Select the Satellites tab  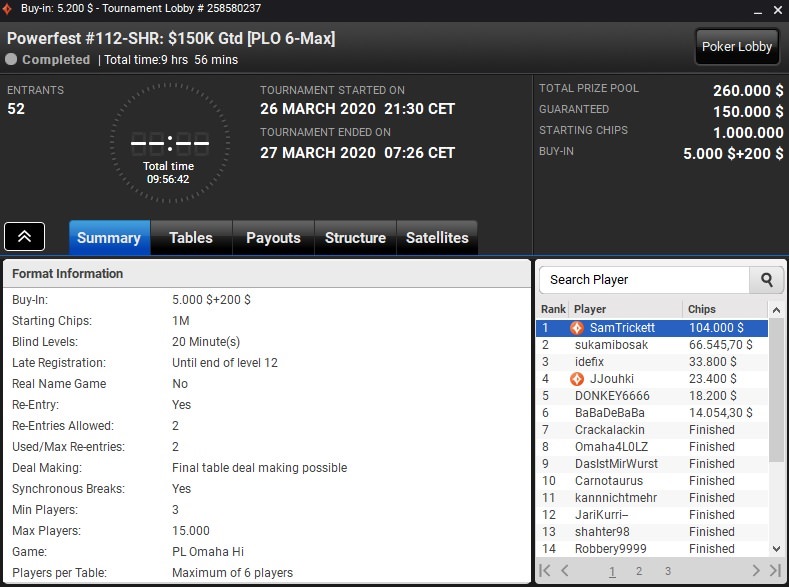[437, 237]
